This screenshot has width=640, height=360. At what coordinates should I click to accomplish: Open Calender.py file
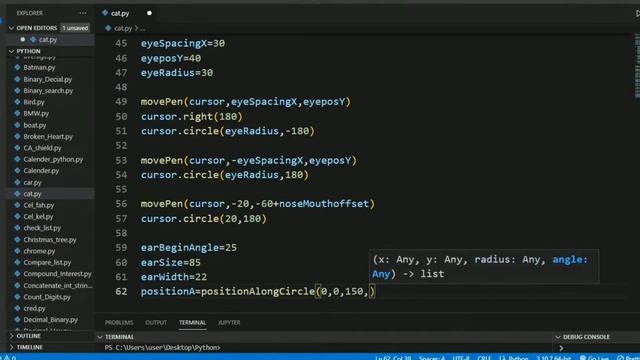click(41, 171)
